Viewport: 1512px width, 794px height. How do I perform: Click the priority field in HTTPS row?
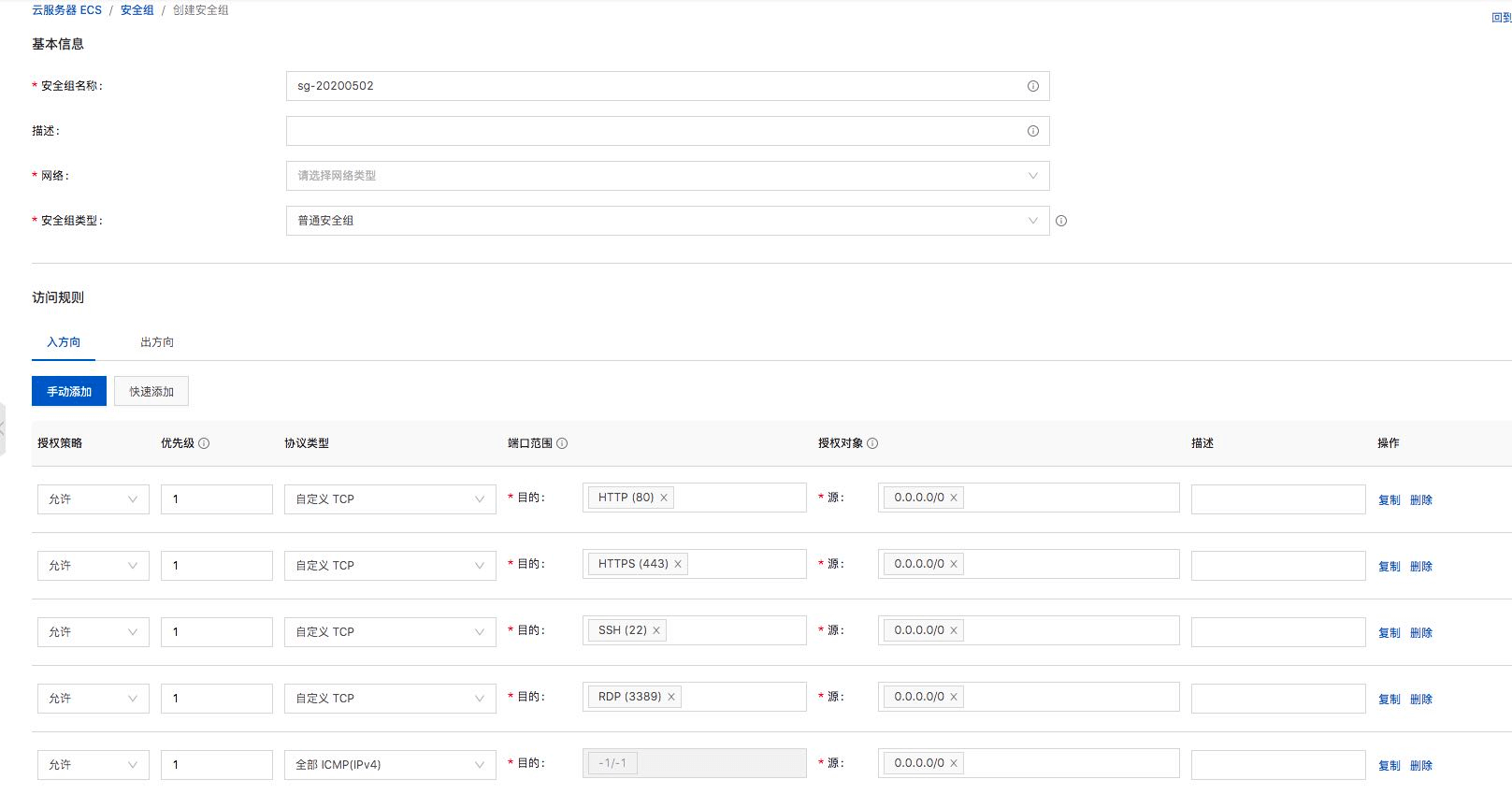[x=217, y=566]
